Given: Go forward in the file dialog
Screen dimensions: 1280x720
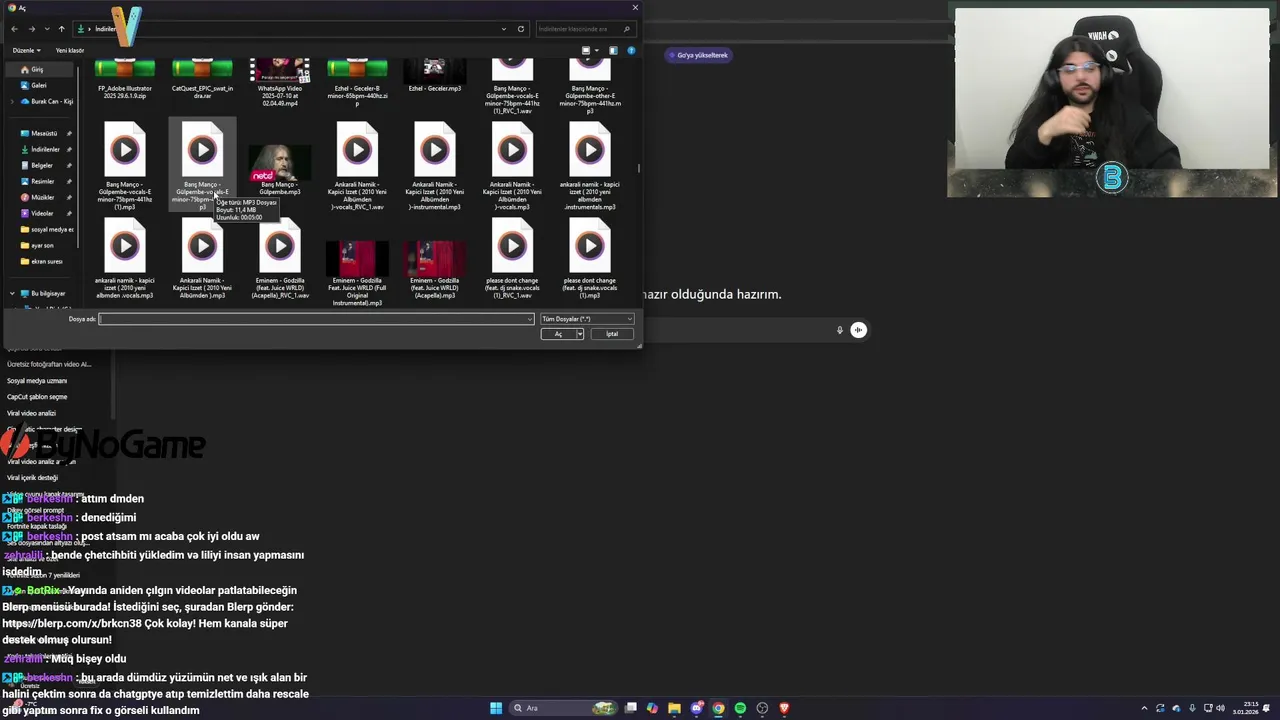Looking at the screenshot, I should [31, 29].
